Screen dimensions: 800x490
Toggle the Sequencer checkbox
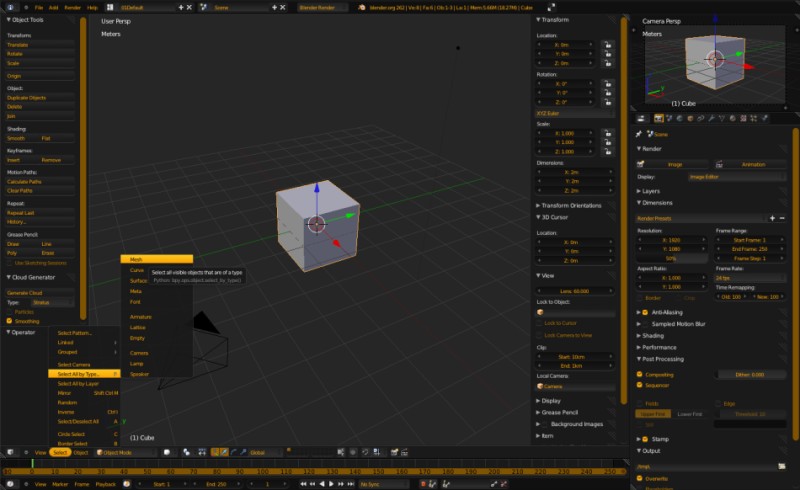click(639, 385)
